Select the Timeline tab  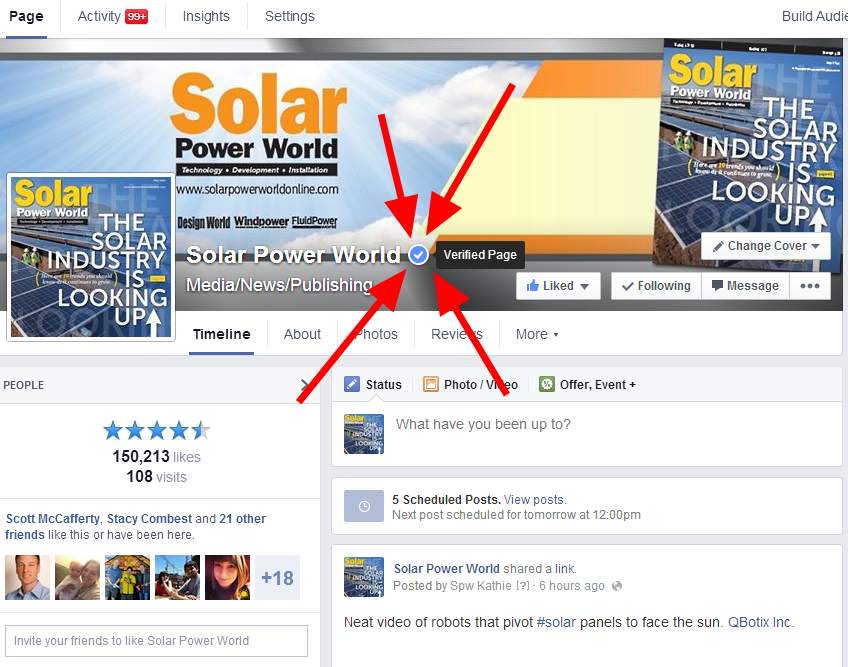tap(221, 334)
